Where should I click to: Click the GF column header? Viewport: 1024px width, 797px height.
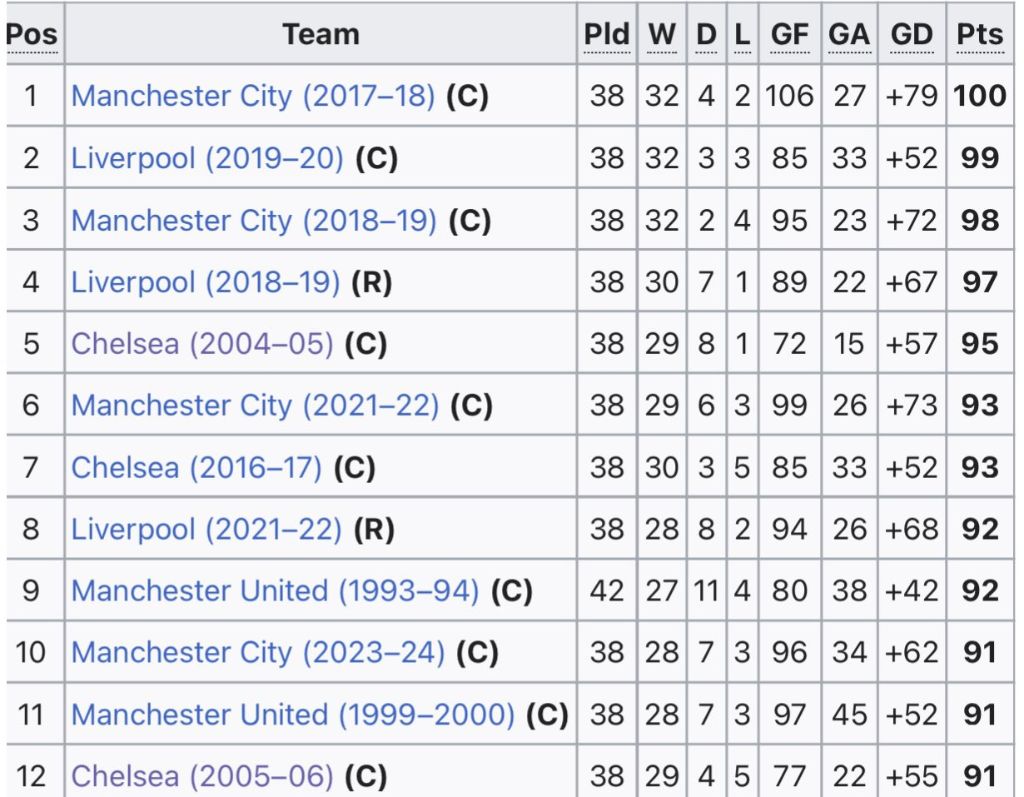coord(789,35)
